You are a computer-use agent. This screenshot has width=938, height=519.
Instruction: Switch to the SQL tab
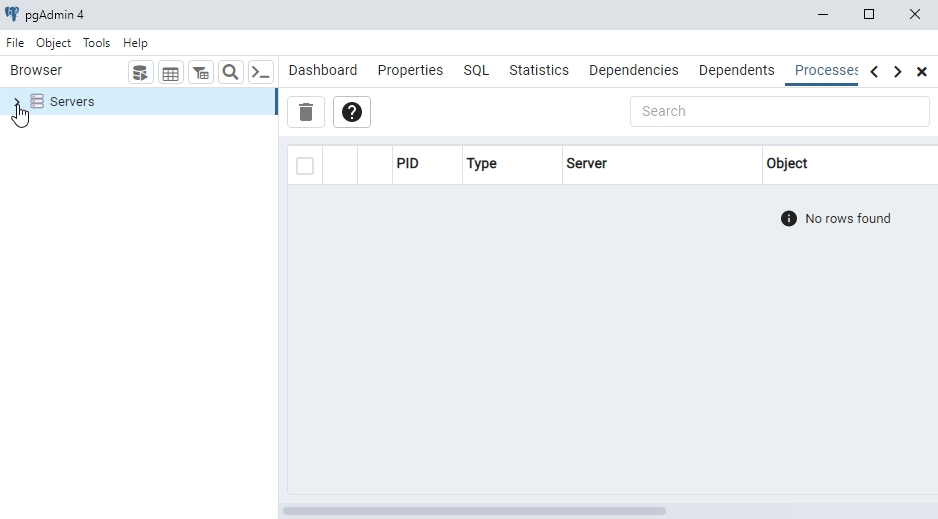click(x=476, y=70)
